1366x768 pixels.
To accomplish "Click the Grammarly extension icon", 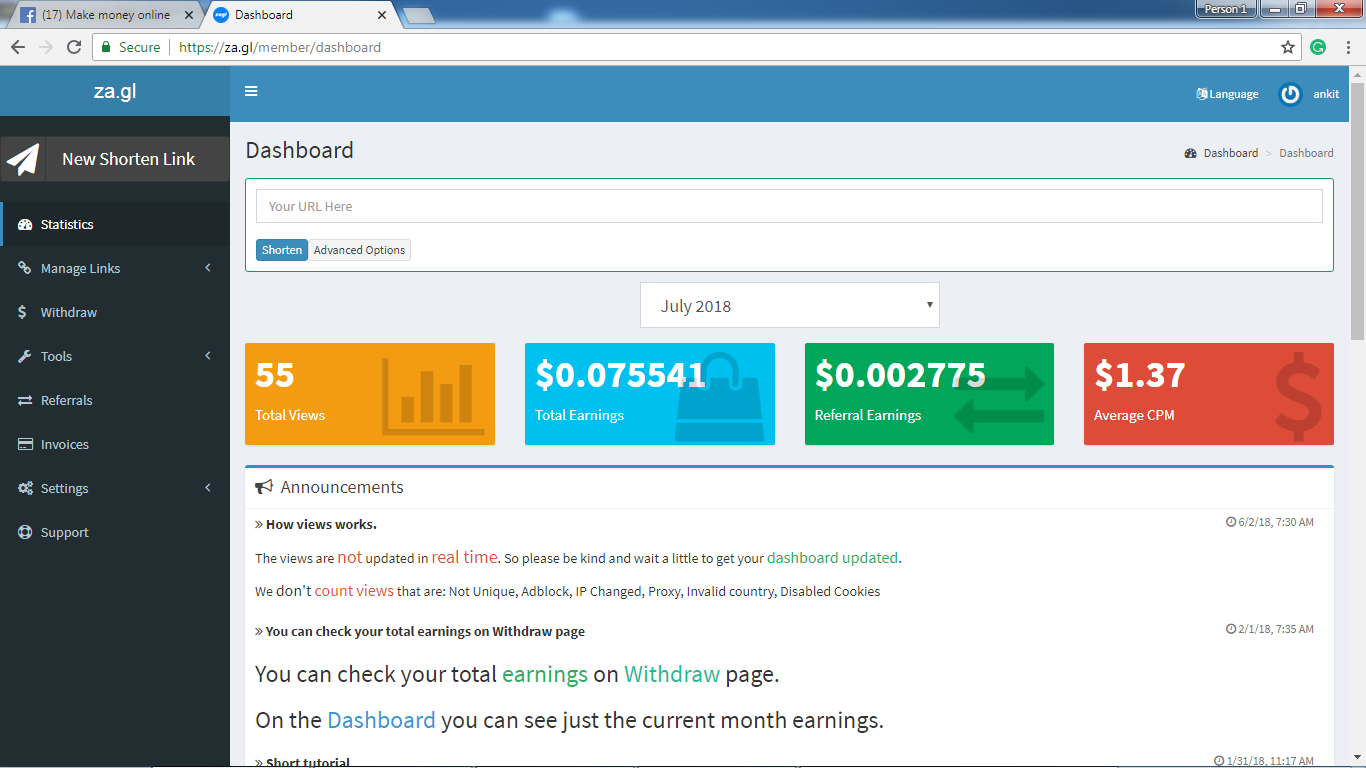I will click(x=1318, y=47).
